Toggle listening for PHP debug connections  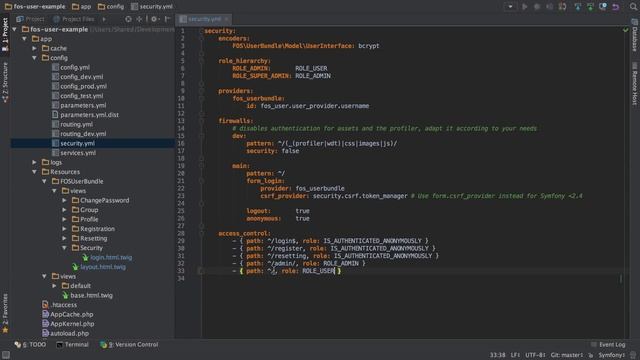click(562, 7)
